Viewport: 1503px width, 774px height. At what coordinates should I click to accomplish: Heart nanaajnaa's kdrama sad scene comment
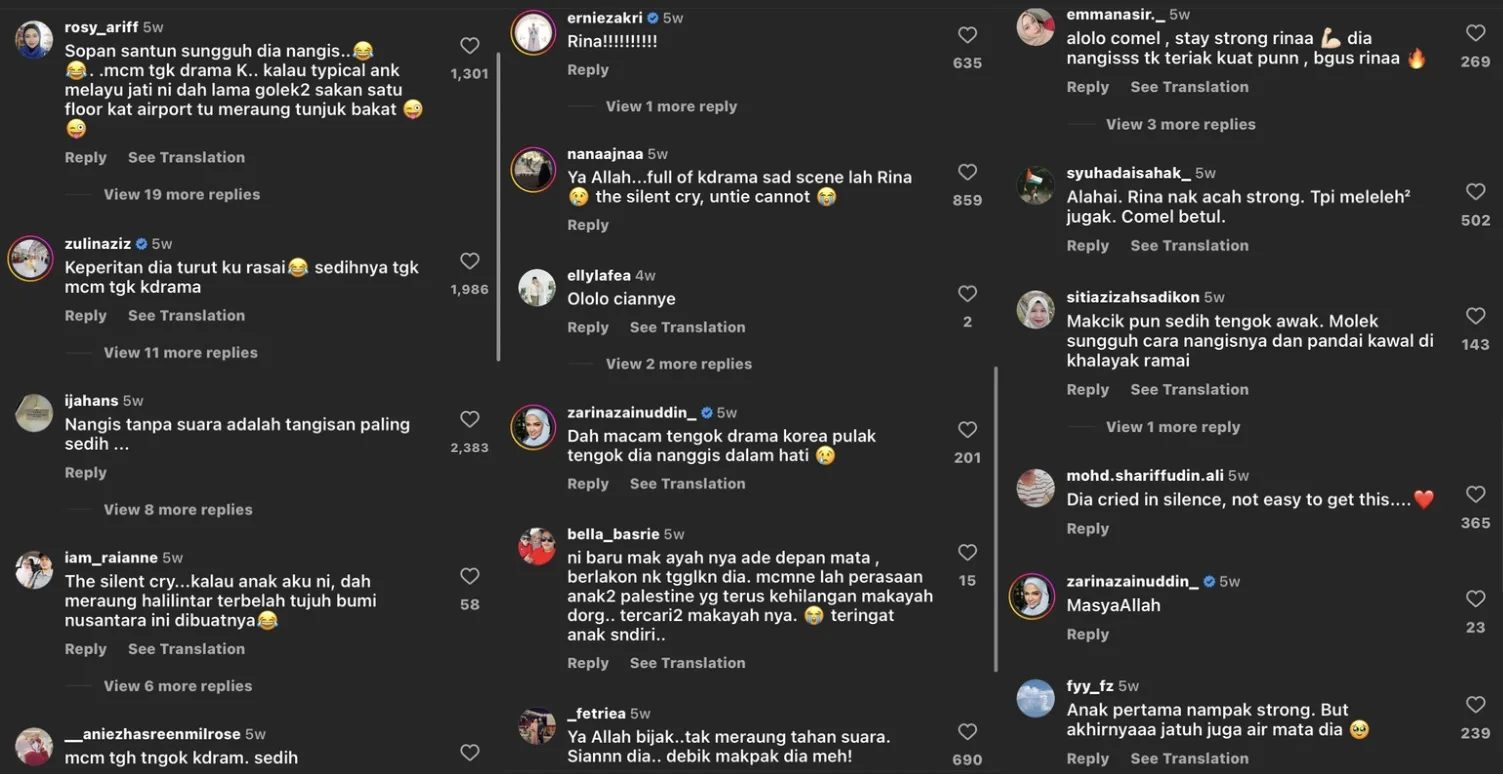pyautogui.click(x=967, y=172)
